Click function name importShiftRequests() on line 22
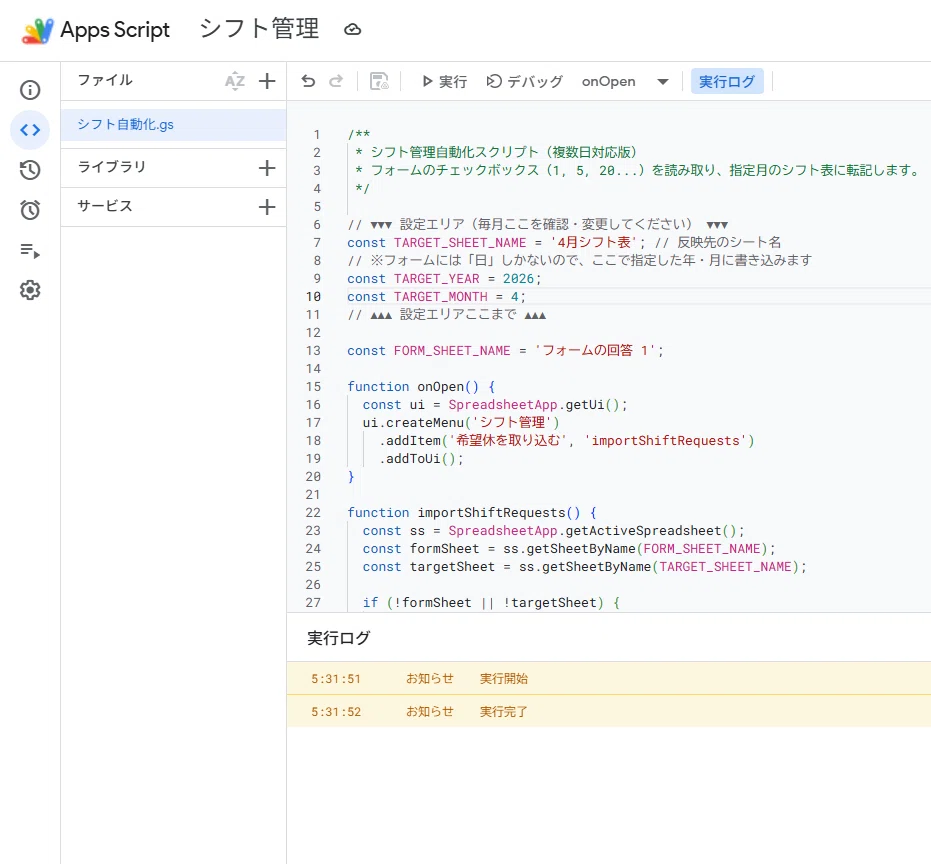The height and width of the screenshot is (864, 931). [499, 512]
